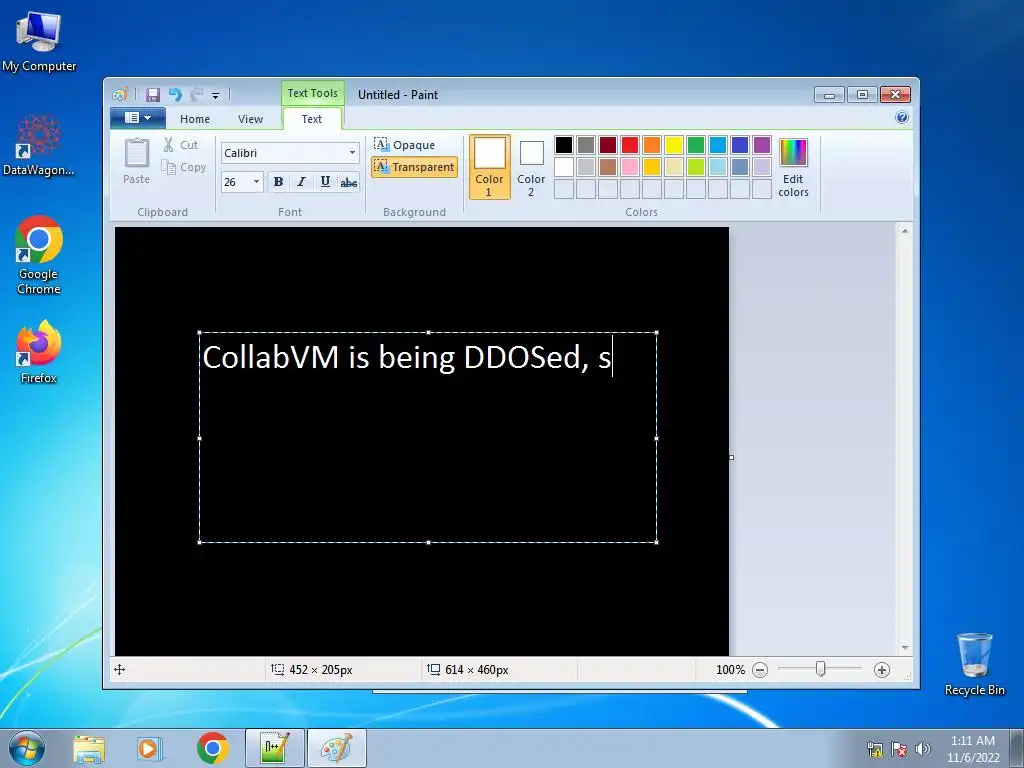The width and height of the screenshot is (1024, 768).
Task: Pick the black color swatch
Action: [564, 145]
